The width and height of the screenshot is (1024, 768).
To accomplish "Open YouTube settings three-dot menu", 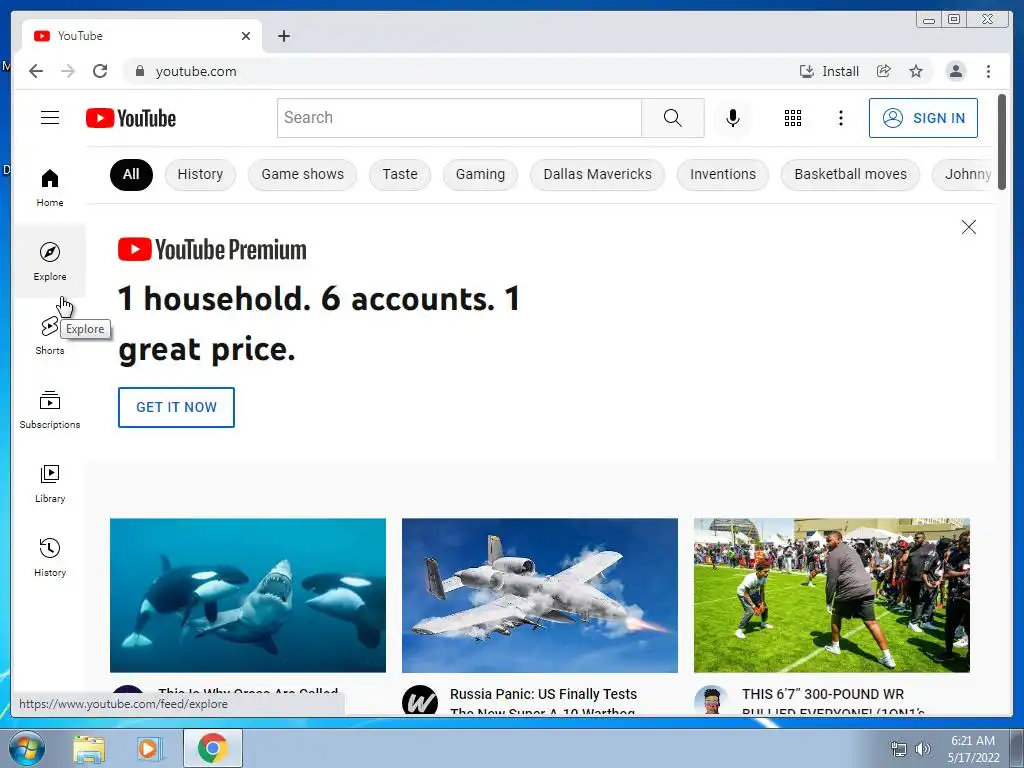I will coord(840,118).
